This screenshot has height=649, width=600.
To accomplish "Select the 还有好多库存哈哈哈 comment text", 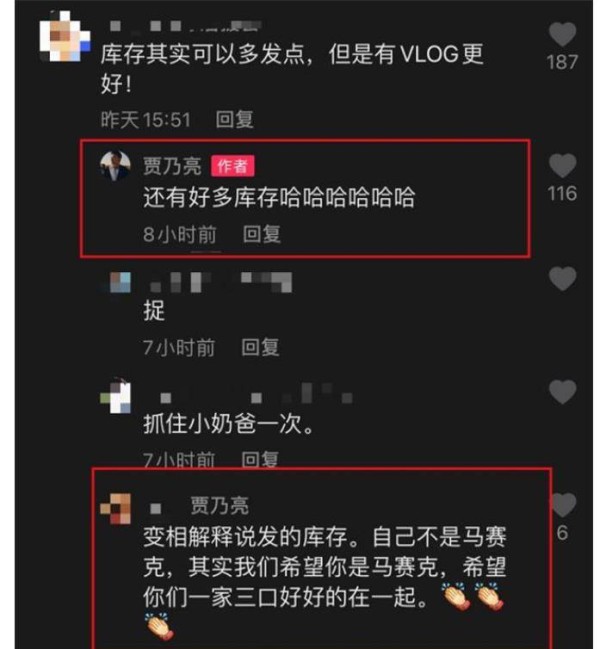I will click(279, 197).
